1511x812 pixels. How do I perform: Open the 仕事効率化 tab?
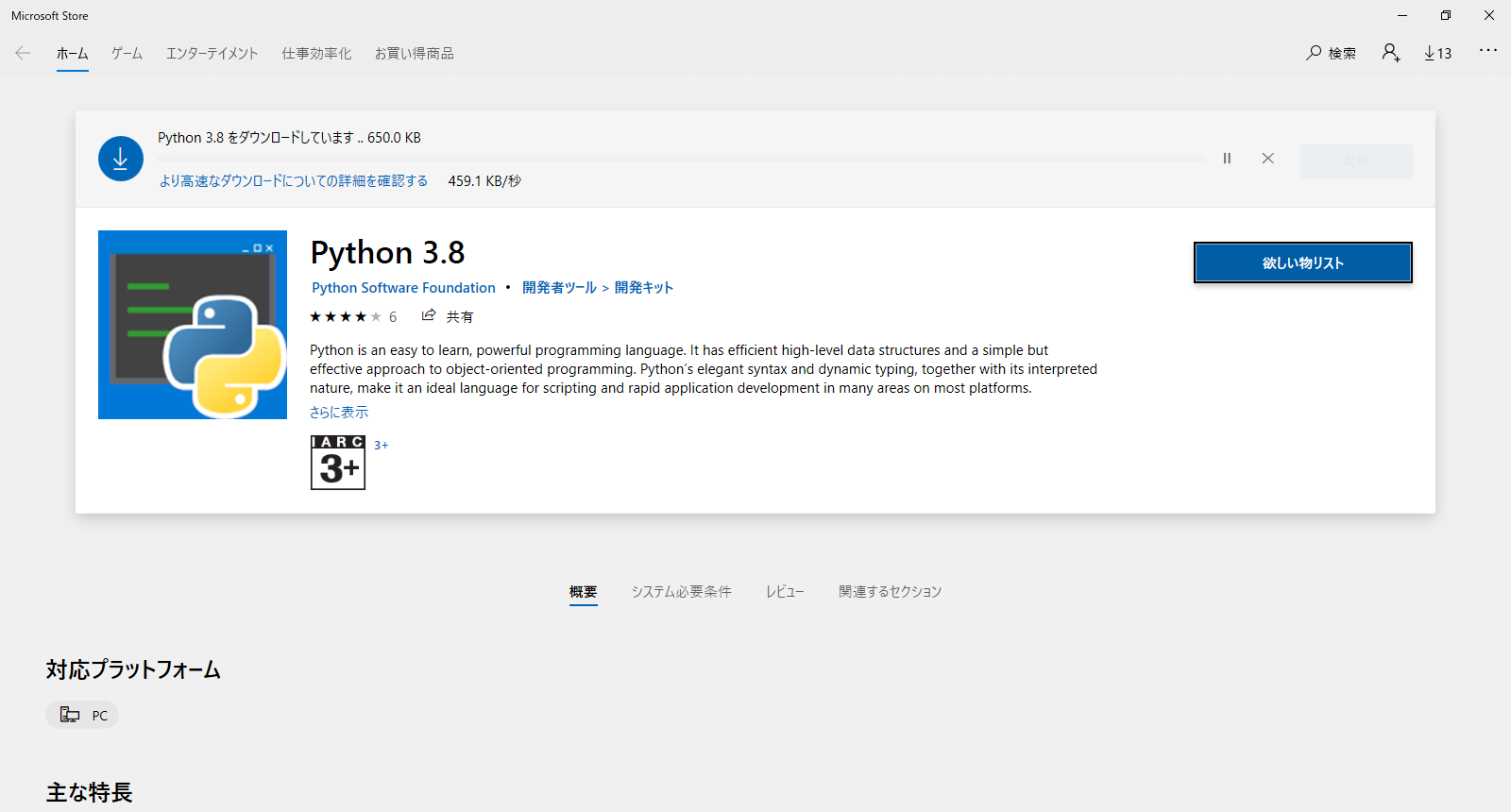coord(316,54)
